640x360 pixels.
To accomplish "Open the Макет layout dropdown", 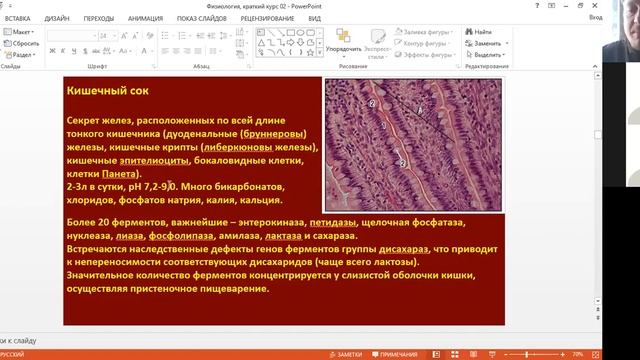I will pos(19,32).
